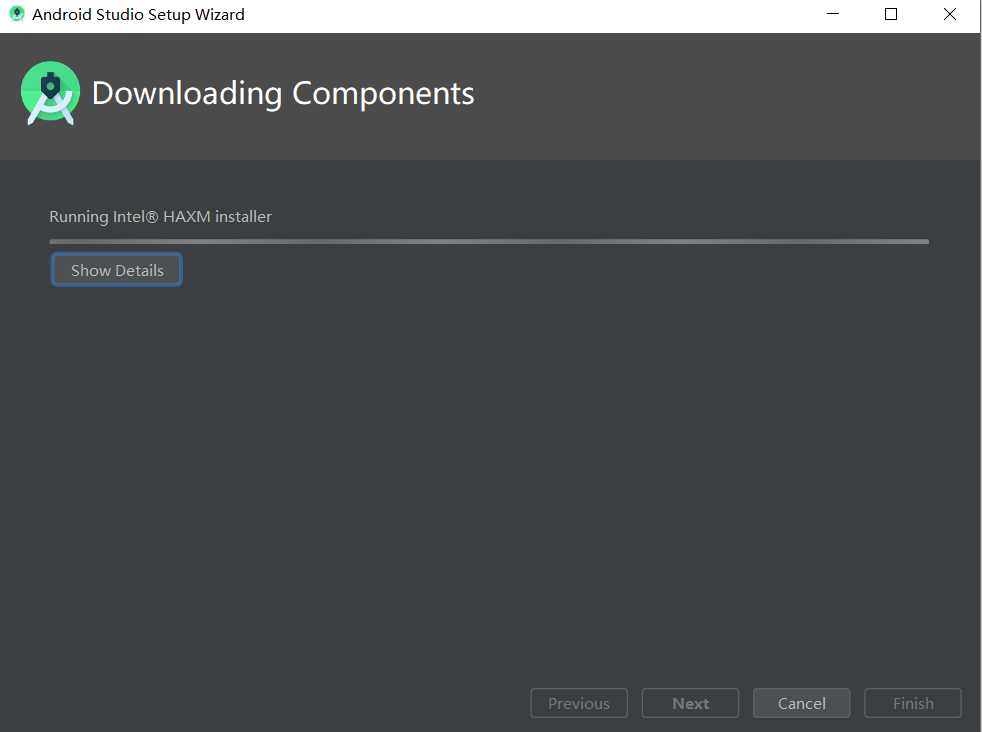
Task: Click the word HAXM in status line
Action: (x=187, y=217)
